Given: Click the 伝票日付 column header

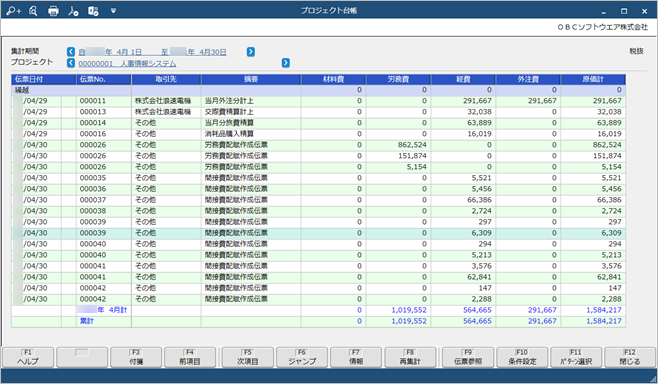Looking at the screenshot, I should tap(44, 79).
